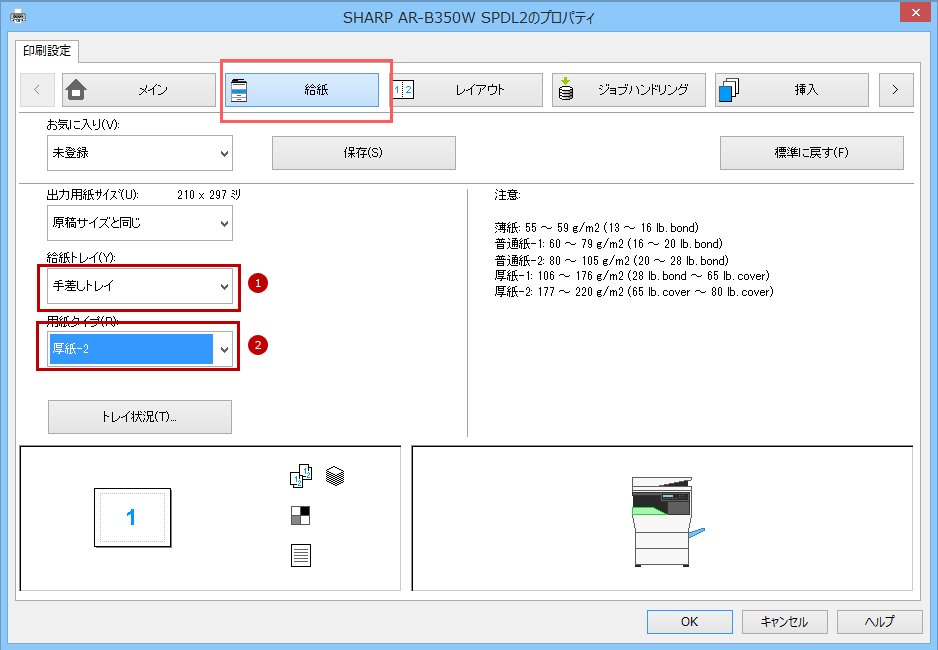Click the database icon on ジョブハンドリング tab
Viewport: 938px width, 650px height.
[565, 89]
